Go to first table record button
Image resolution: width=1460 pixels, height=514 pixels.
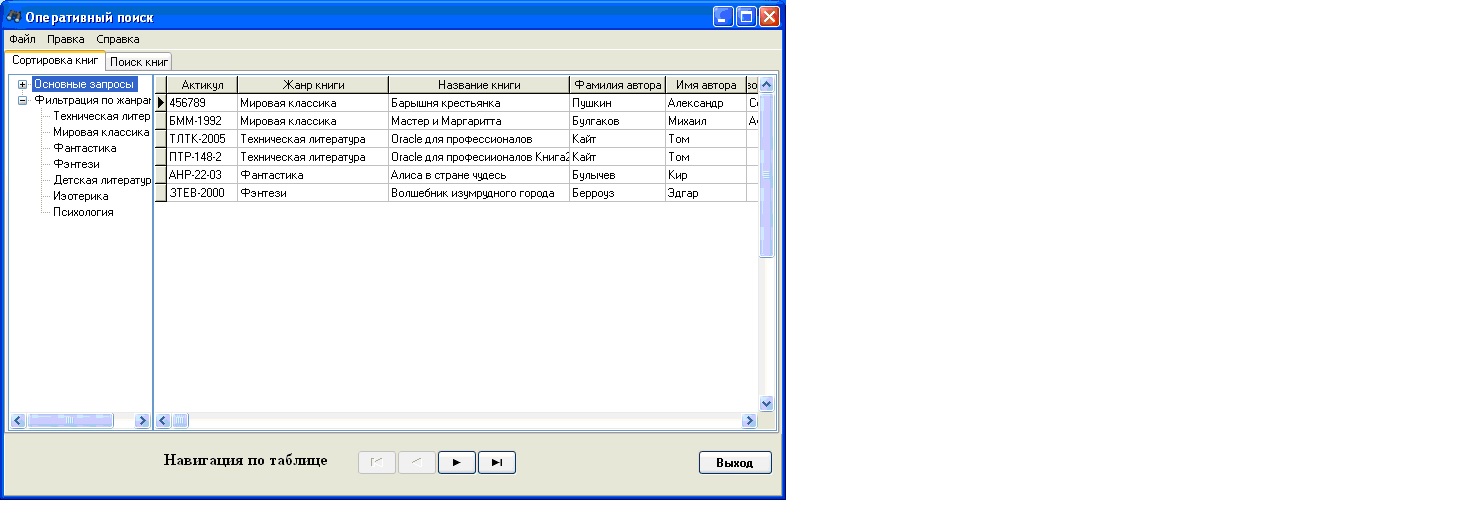click(x=377, y=462)
